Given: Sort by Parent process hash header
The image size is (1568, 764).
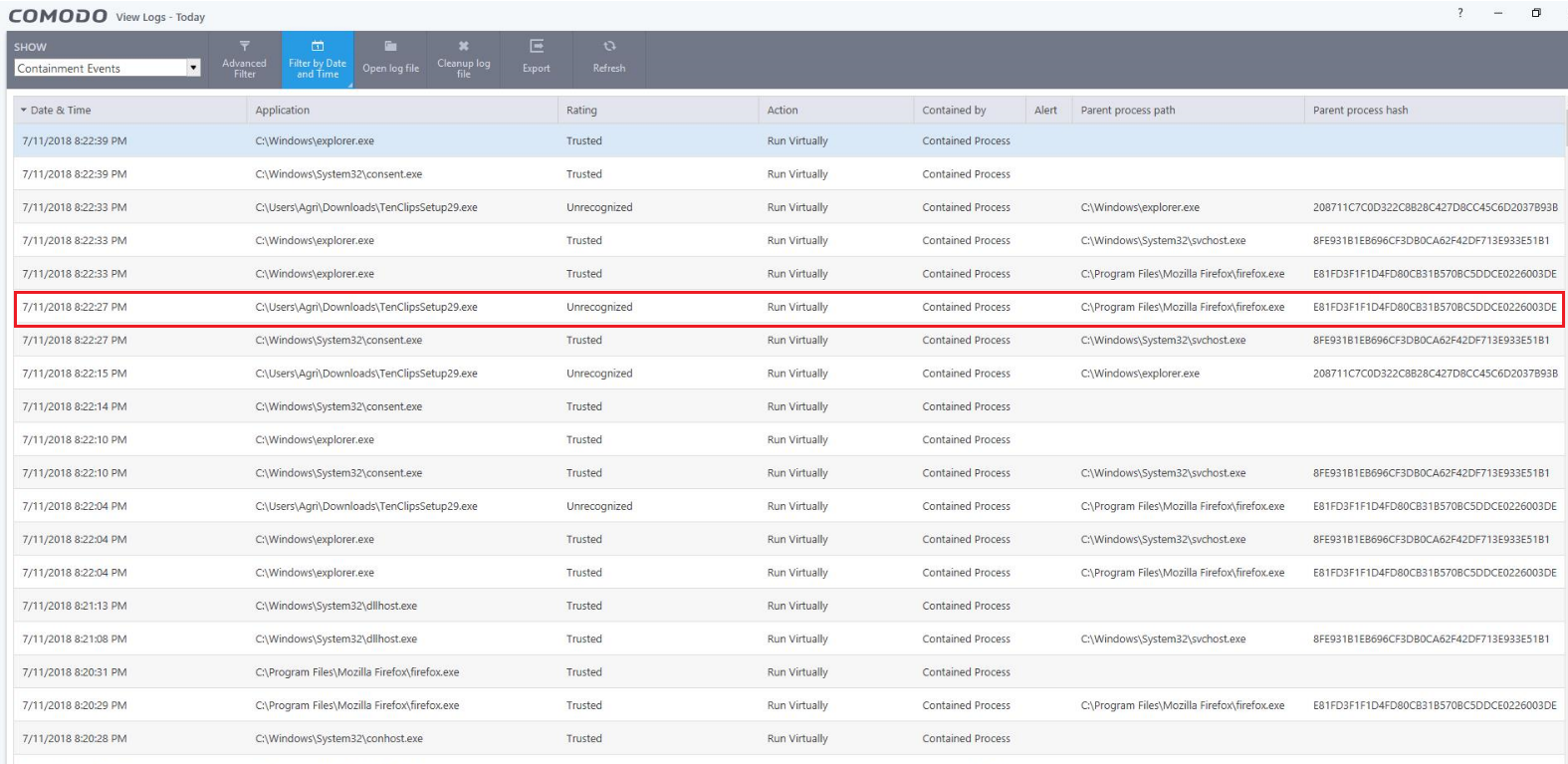Looking at the screenshot, I should 1435,111.
